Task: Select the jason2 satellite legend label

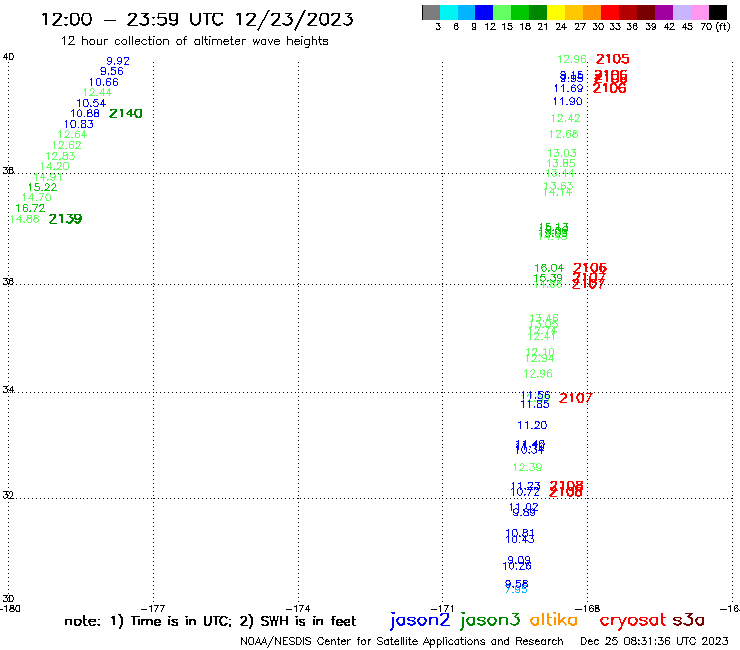Action: pyautogui.click(x=420, y=620)
